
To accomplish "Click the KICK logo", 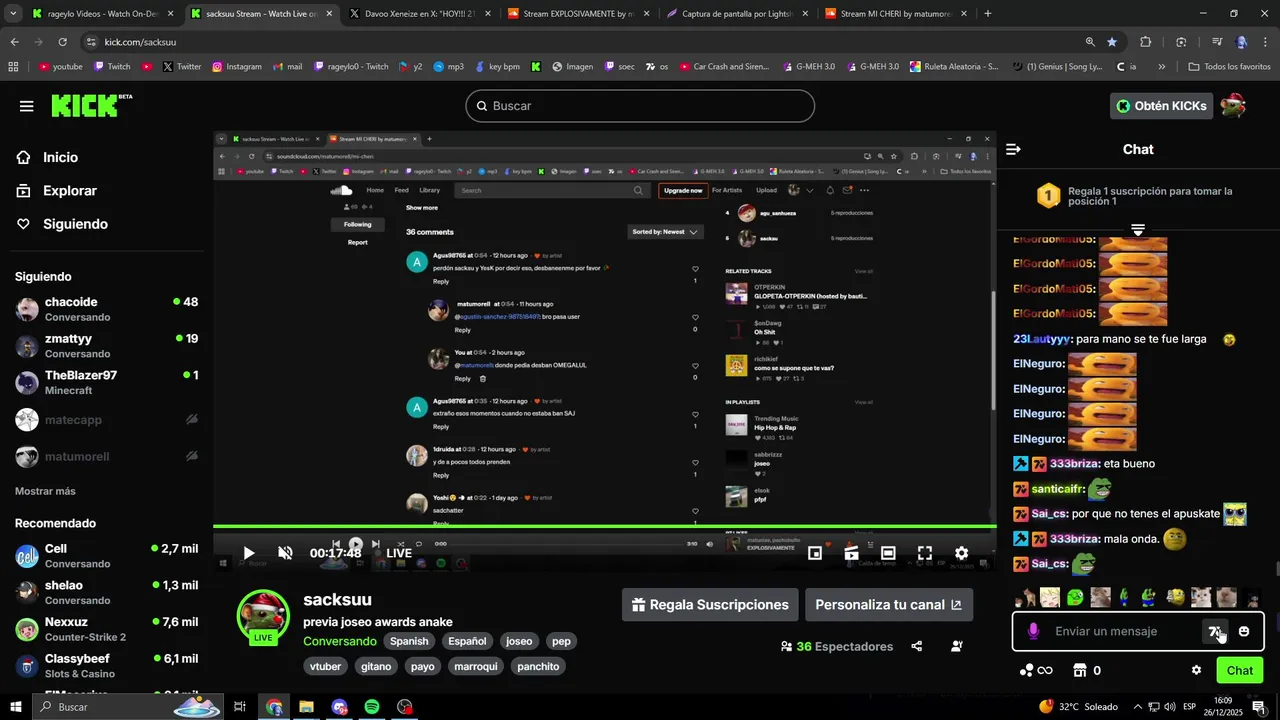I will click(91, 105).
